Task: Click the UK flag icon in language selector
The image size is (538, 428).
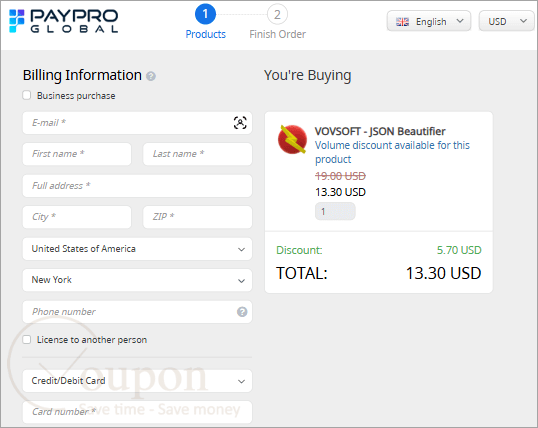Action: pos(402,22)
